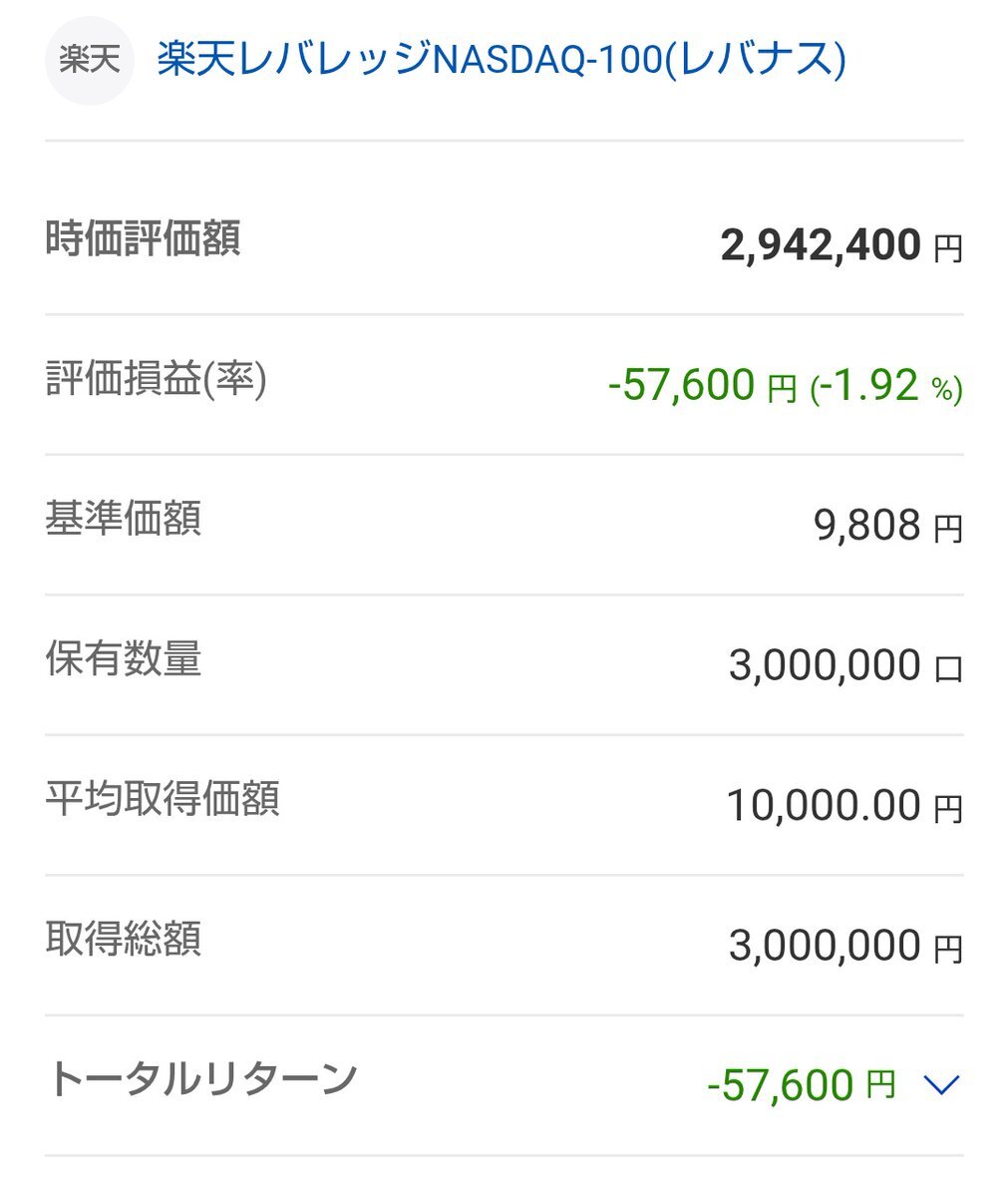Select the 基準価額 label
The width and height of the screenshot is (1008, 1197).
pos(124,519)
